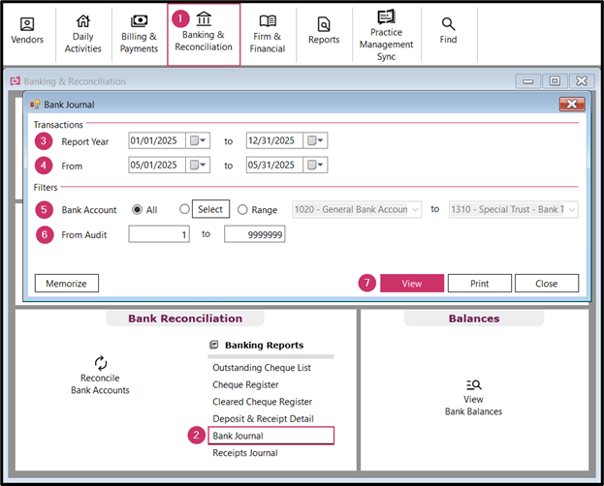Click the Print button

(480, 283)
